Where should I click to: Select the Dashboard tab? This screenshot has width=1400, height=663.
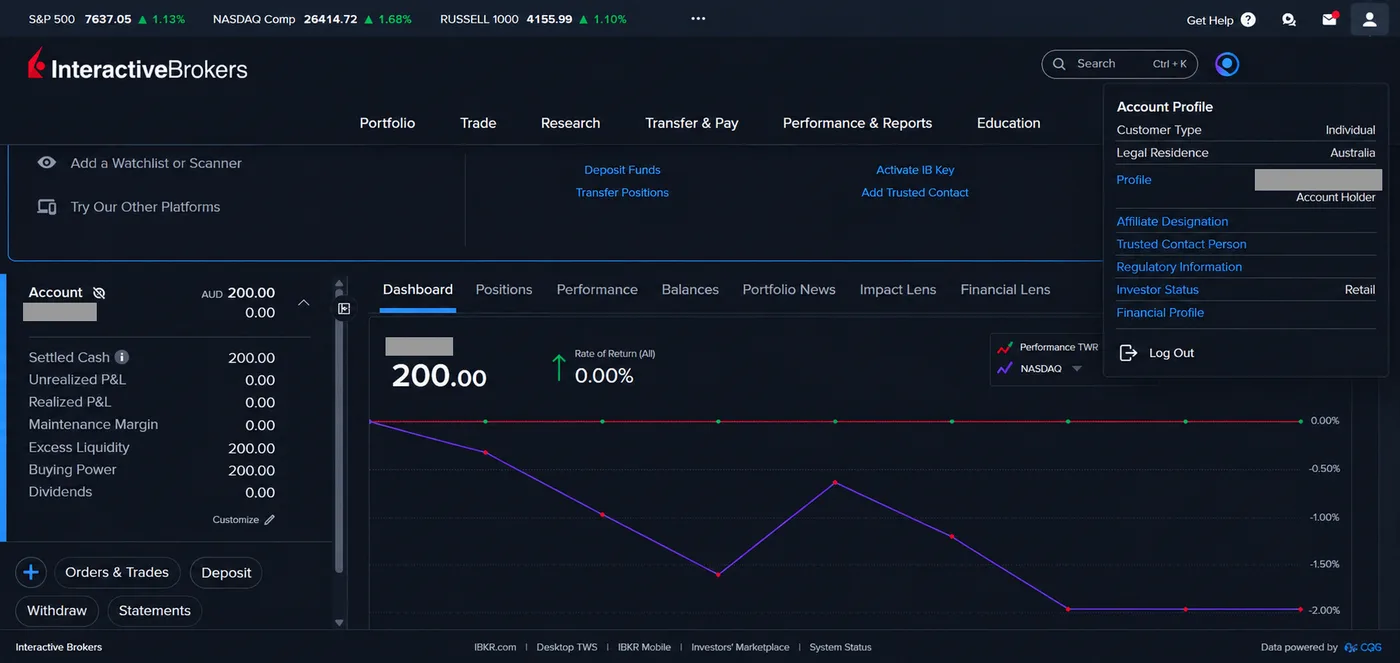tap(418, 289)
